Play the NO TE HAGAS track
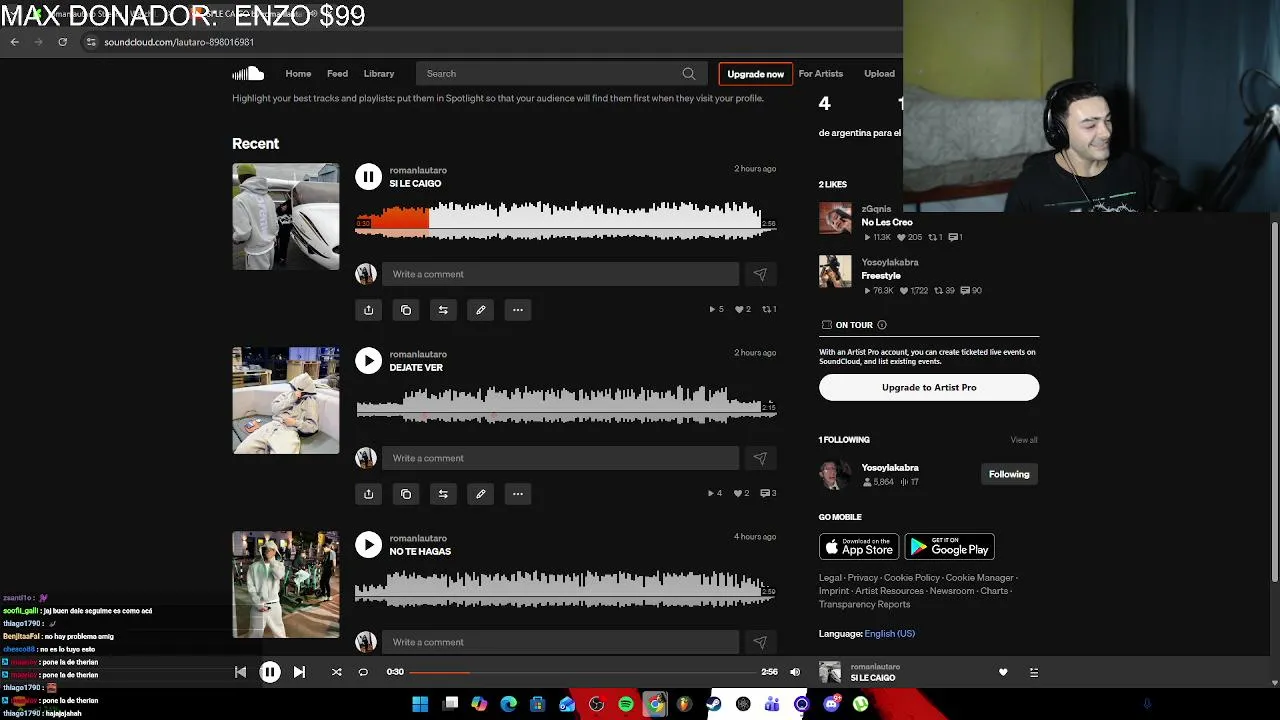The height and width of the screenshot is (720, 1280). [368, 545]
